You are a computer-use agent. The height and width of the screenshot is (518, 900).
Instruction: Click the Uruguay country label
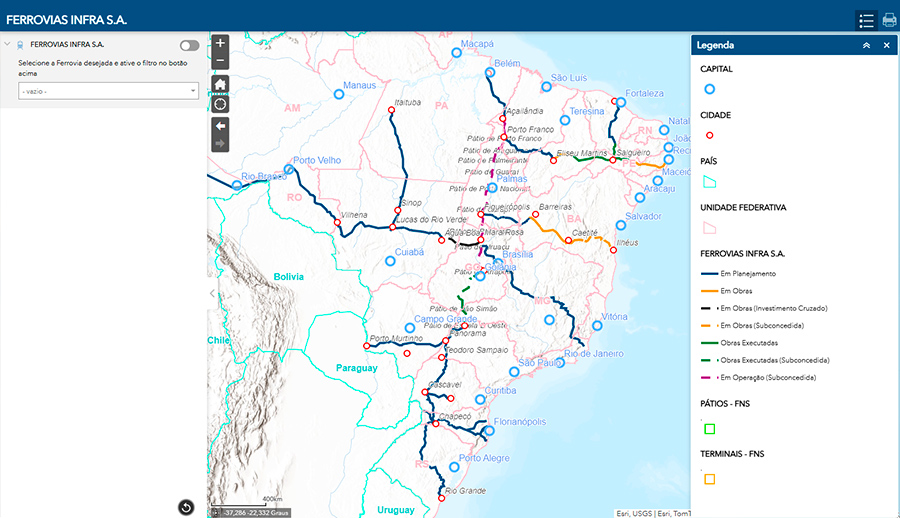[395, 510]
